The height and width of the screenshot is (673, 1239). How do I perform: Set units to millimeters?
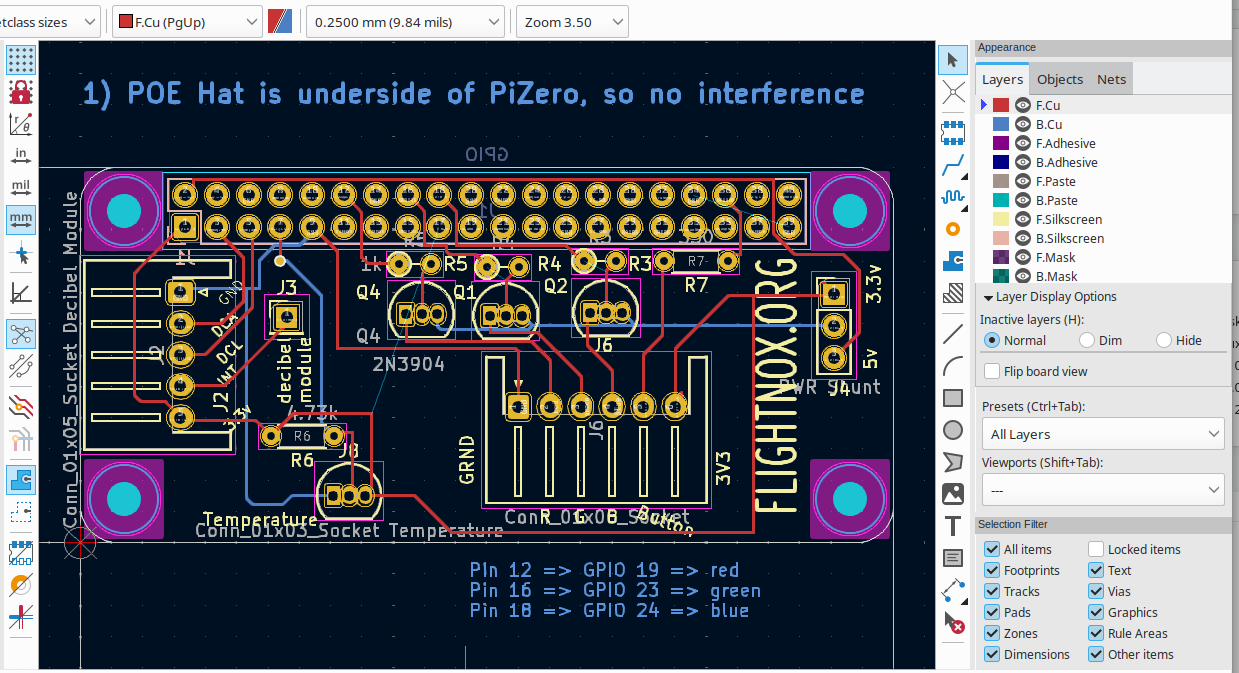coord(20,218)
